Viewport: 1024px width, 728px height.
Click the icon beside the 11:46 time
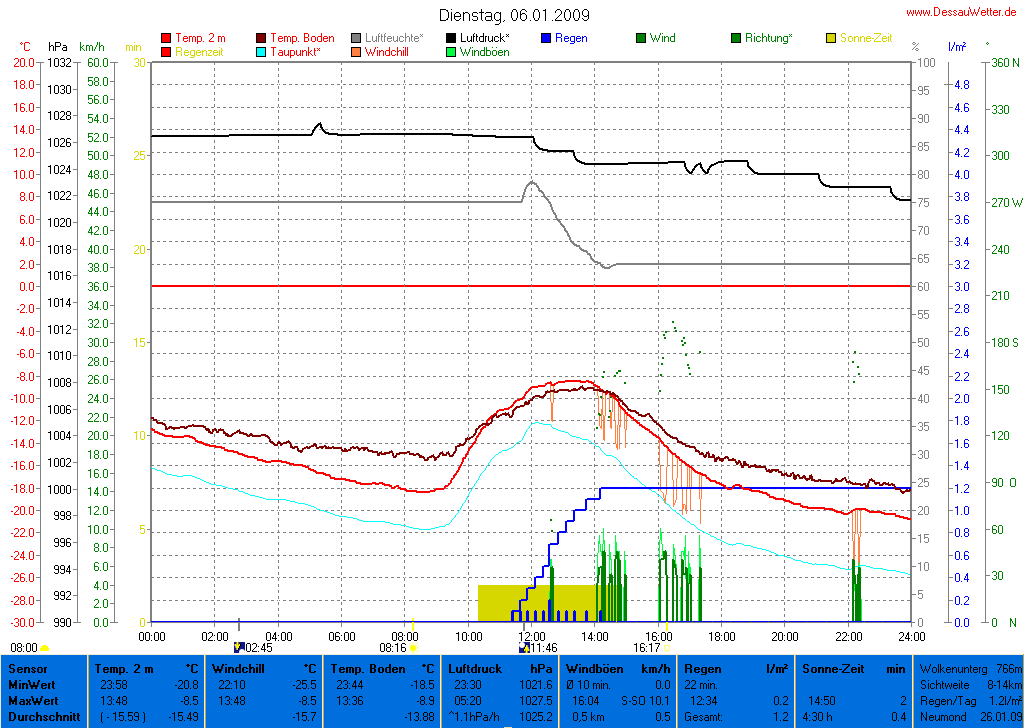(x=524, y=648)
